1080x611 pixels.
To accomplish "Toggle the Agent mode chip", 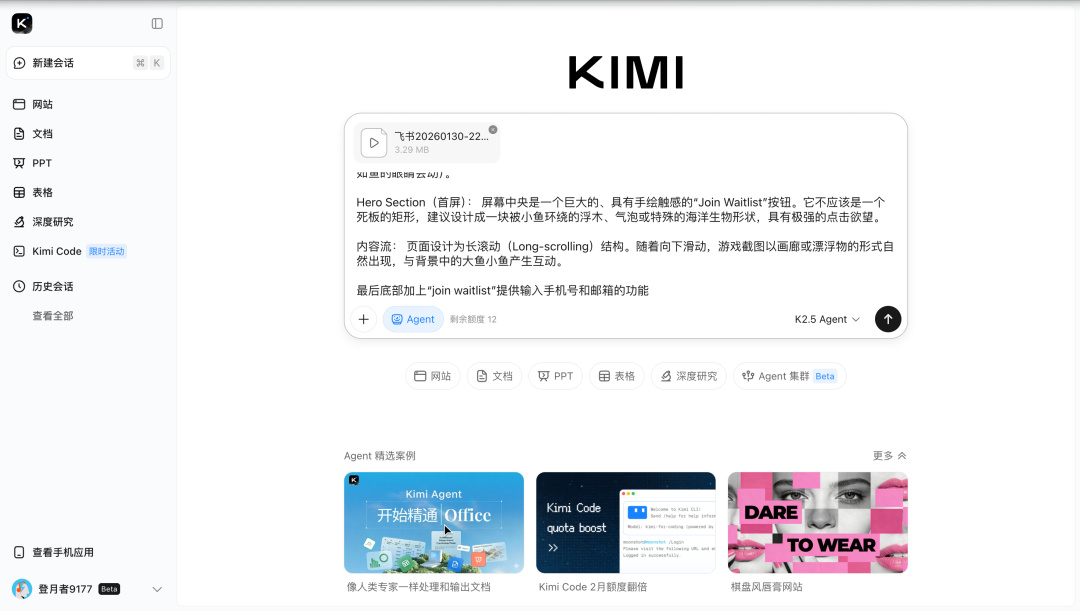I will pos(413,319).
